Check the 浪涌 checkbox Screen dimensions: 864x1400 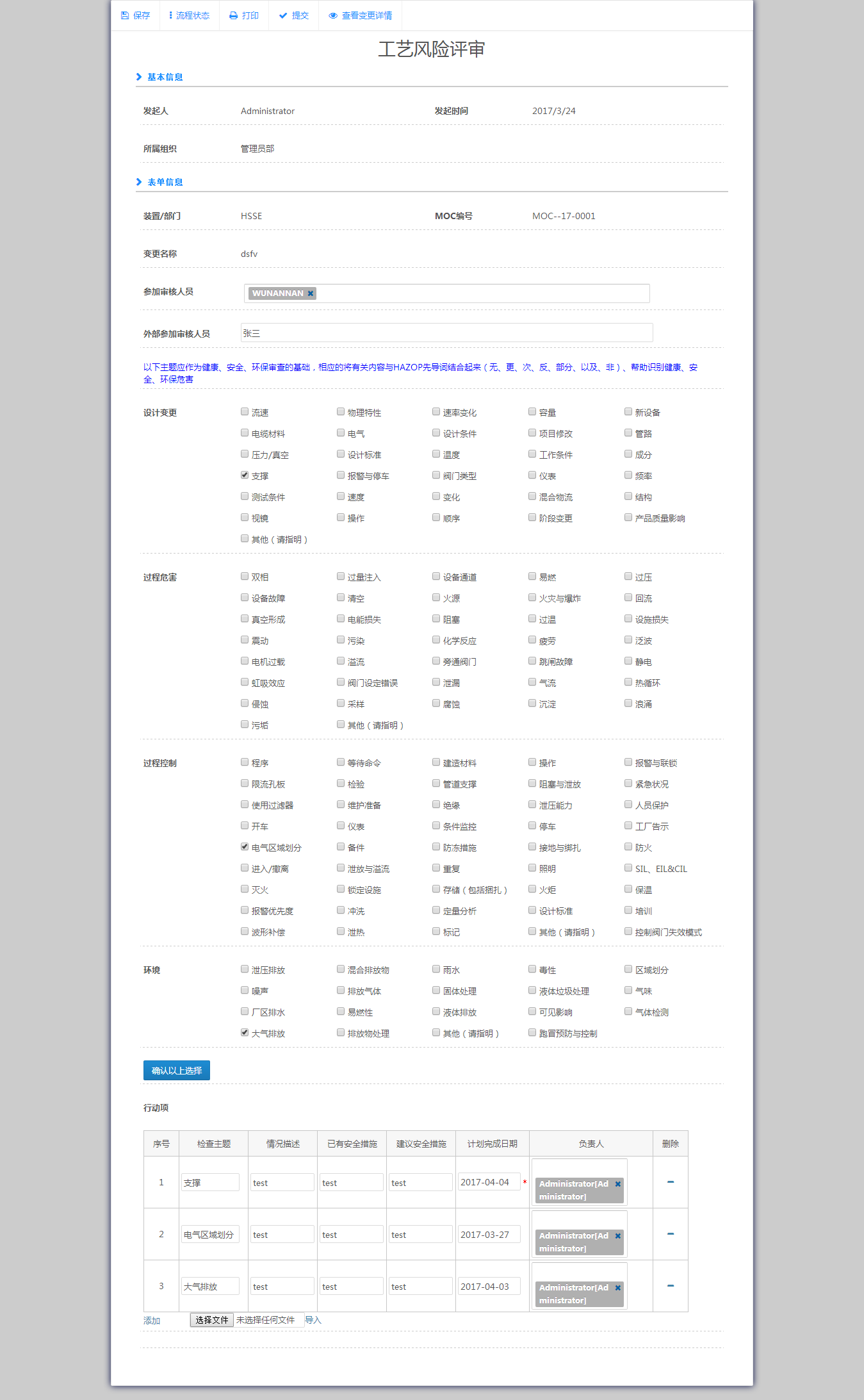click(x=628, y=703)
